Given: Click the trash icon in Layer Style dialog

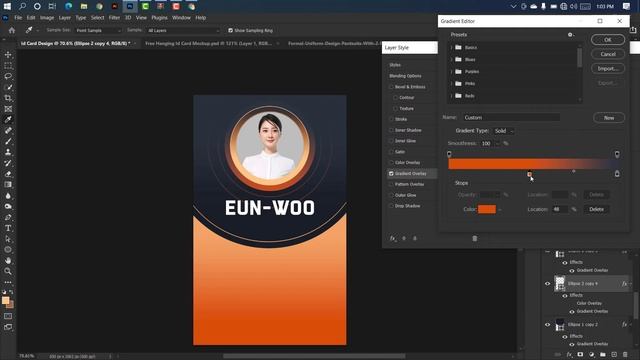Looking at the screenshot, I should pos(475,238).
